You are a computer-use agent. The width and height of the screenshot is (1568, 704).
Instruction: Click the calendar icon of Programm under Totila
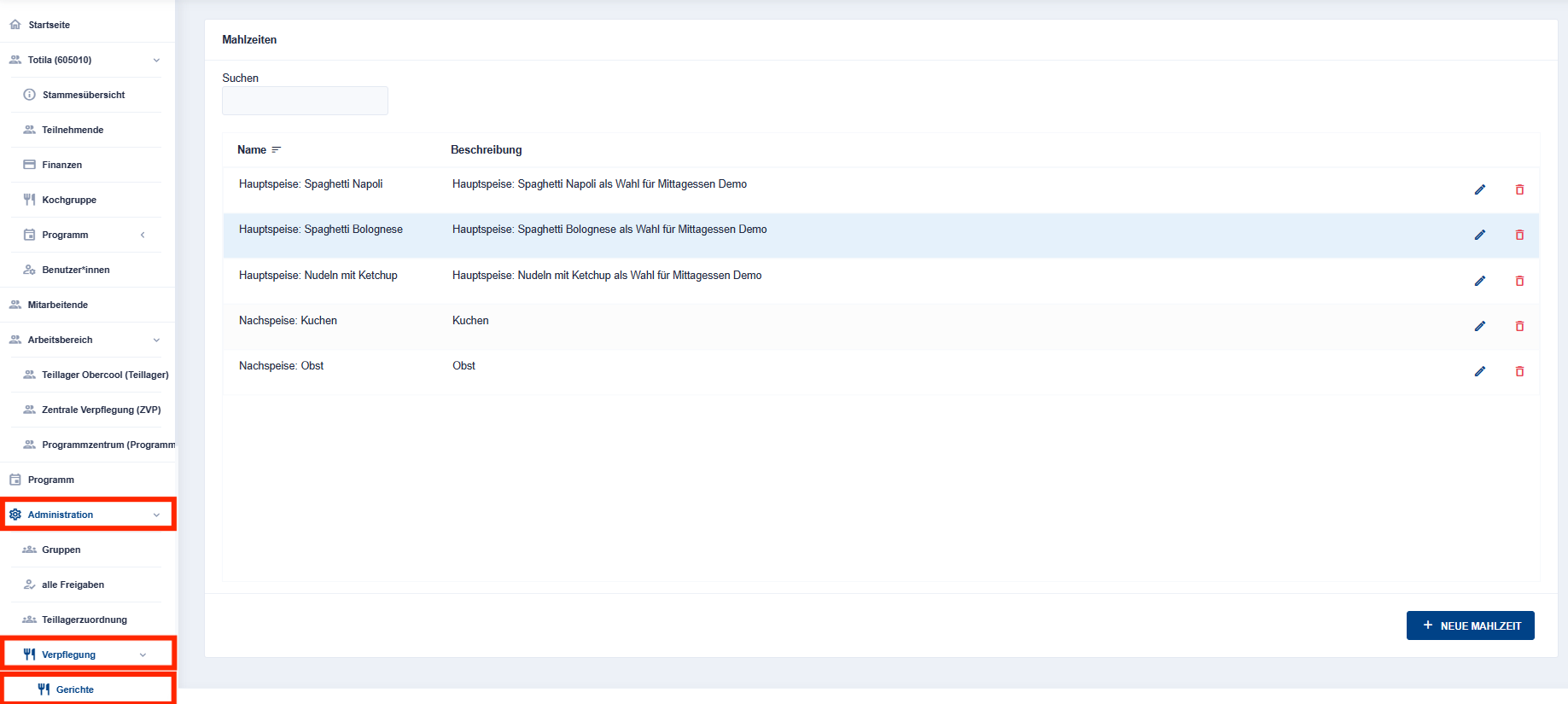(x=29, y=235)
